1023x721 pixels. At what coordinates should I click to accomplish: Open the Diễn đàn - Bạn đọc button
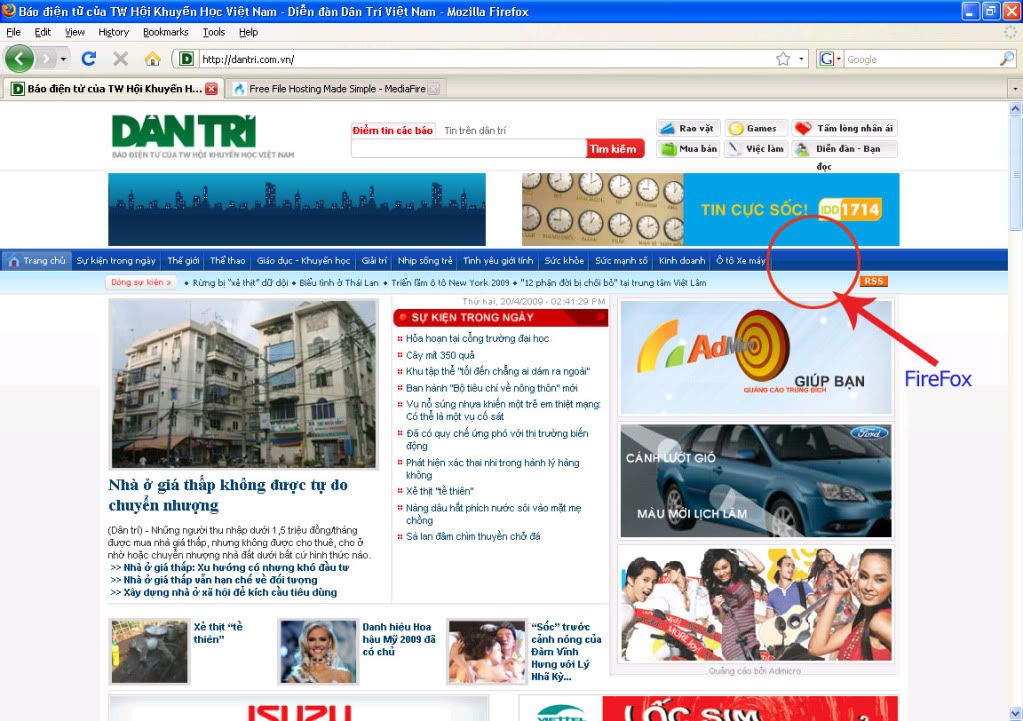845,149
